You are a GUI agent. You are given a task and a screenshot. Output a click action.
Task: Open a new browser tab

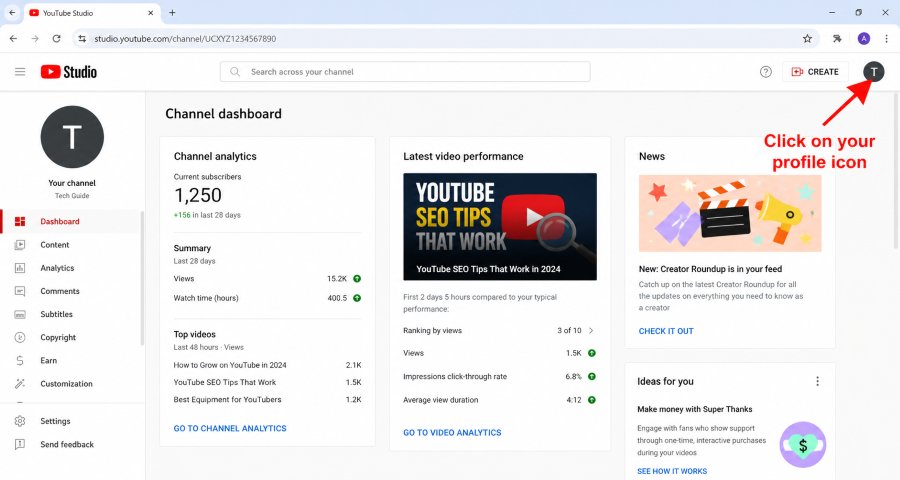tap(172, 13)
